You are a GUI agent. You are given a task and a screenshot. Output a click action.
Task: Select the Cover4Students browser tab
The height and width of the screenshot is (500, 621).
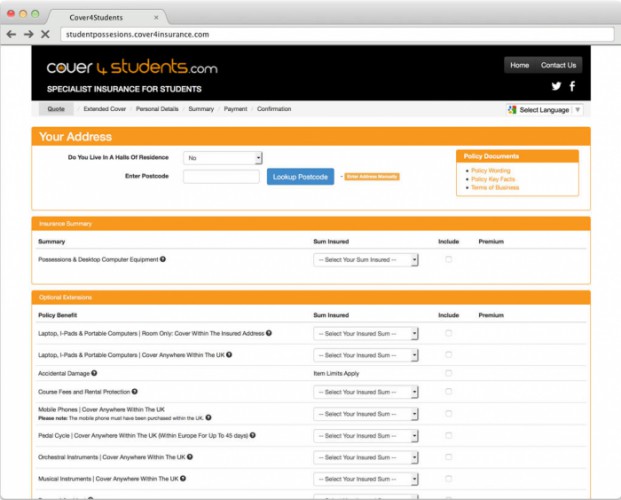click(107, 17)
